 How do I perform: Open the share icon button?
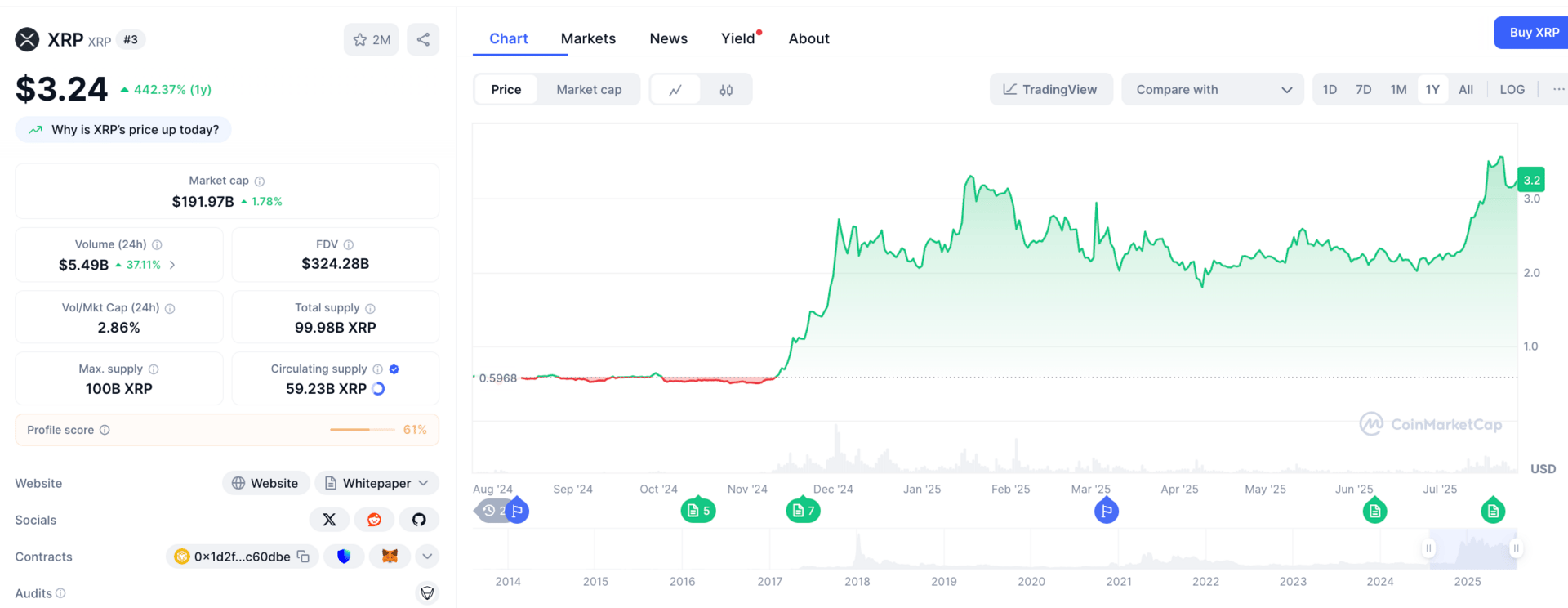click(423, 39)
